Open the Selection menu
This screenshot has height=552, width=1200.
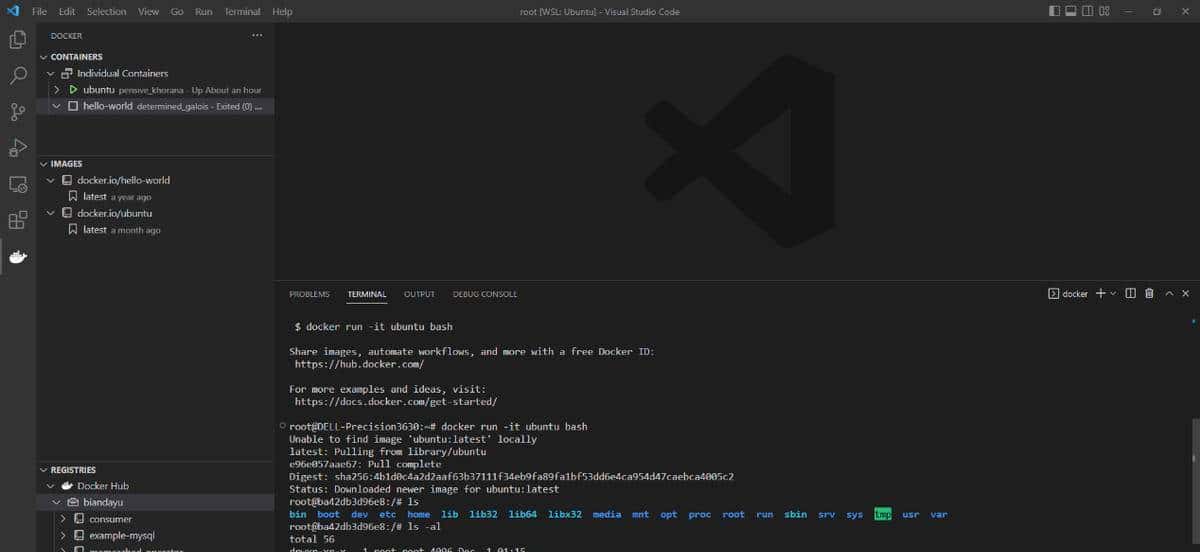click(x=107, y=11)
